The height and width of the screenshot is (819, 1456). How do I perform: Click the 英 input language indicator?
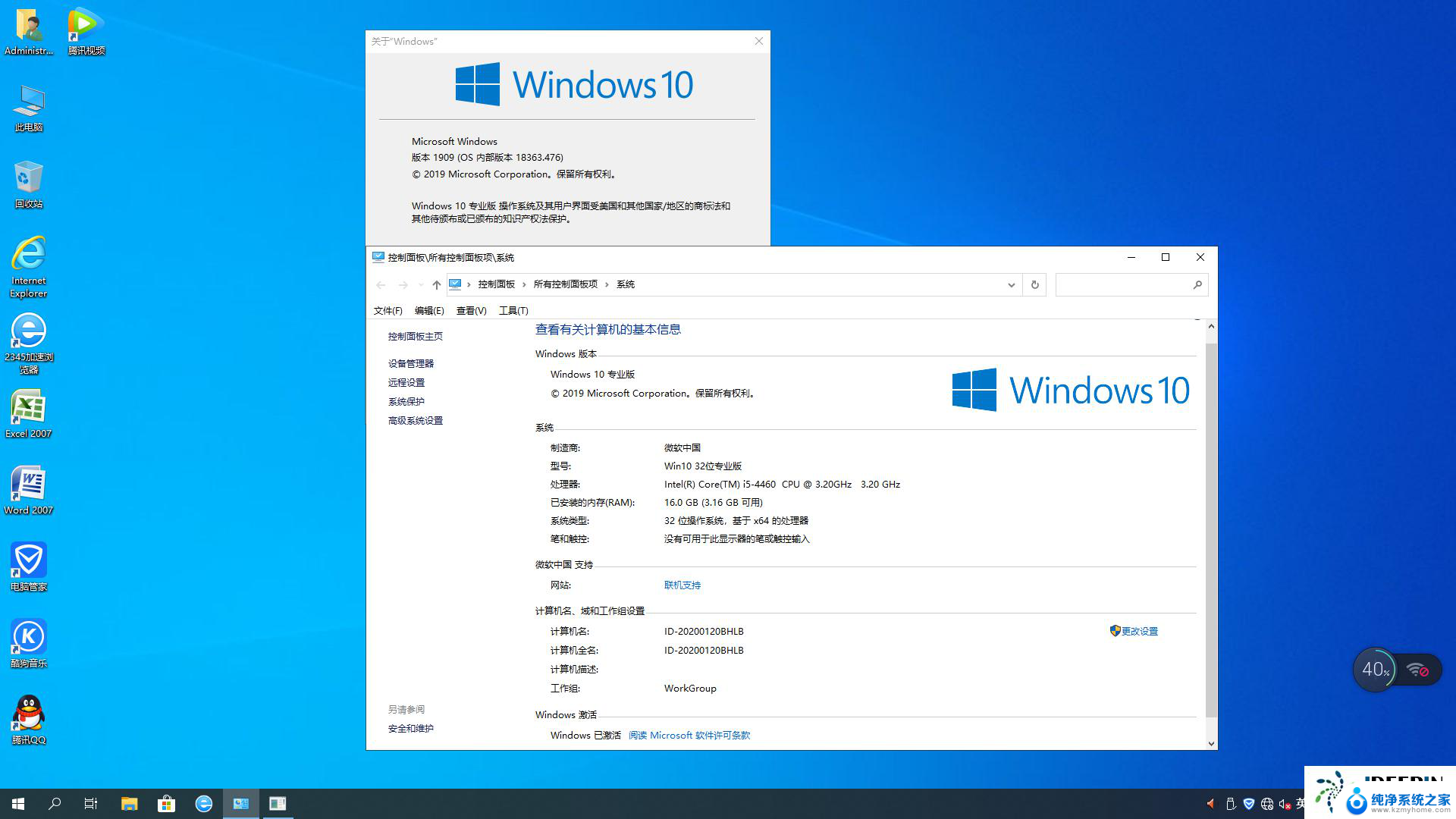1301,804
